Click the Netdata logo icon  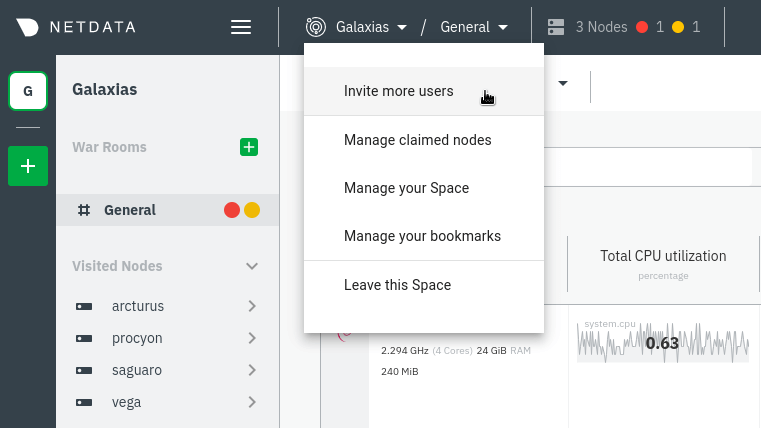coord(28,27)
